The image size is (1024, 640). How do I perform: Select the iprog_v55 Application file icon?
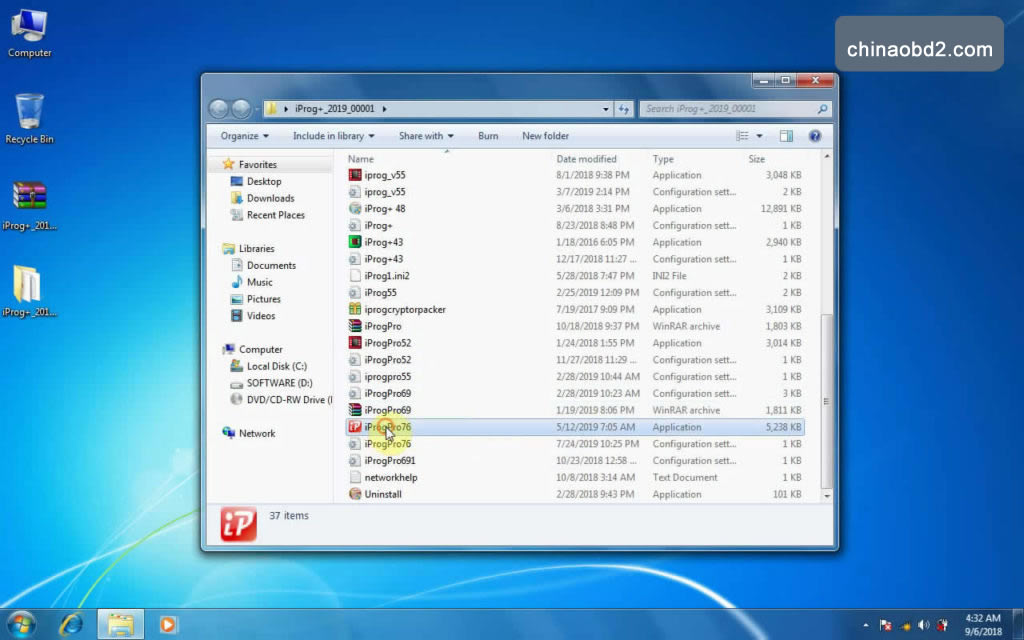pos(355,175)
